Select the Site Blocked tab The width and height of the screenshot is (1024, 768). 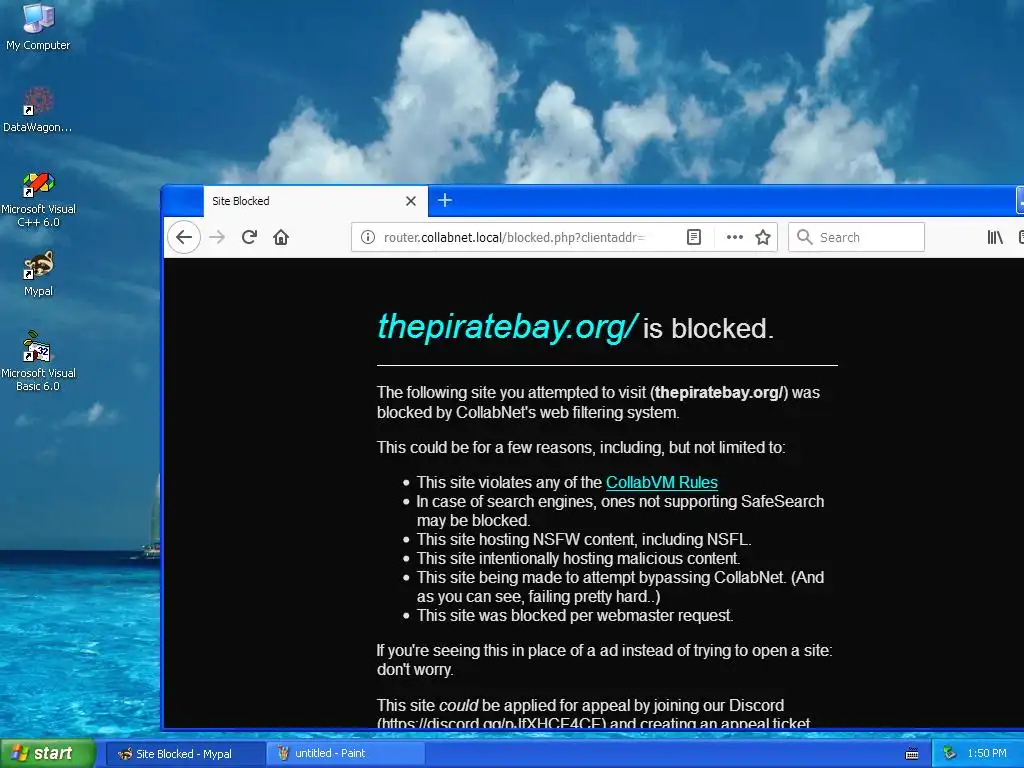tap(315, 201)
